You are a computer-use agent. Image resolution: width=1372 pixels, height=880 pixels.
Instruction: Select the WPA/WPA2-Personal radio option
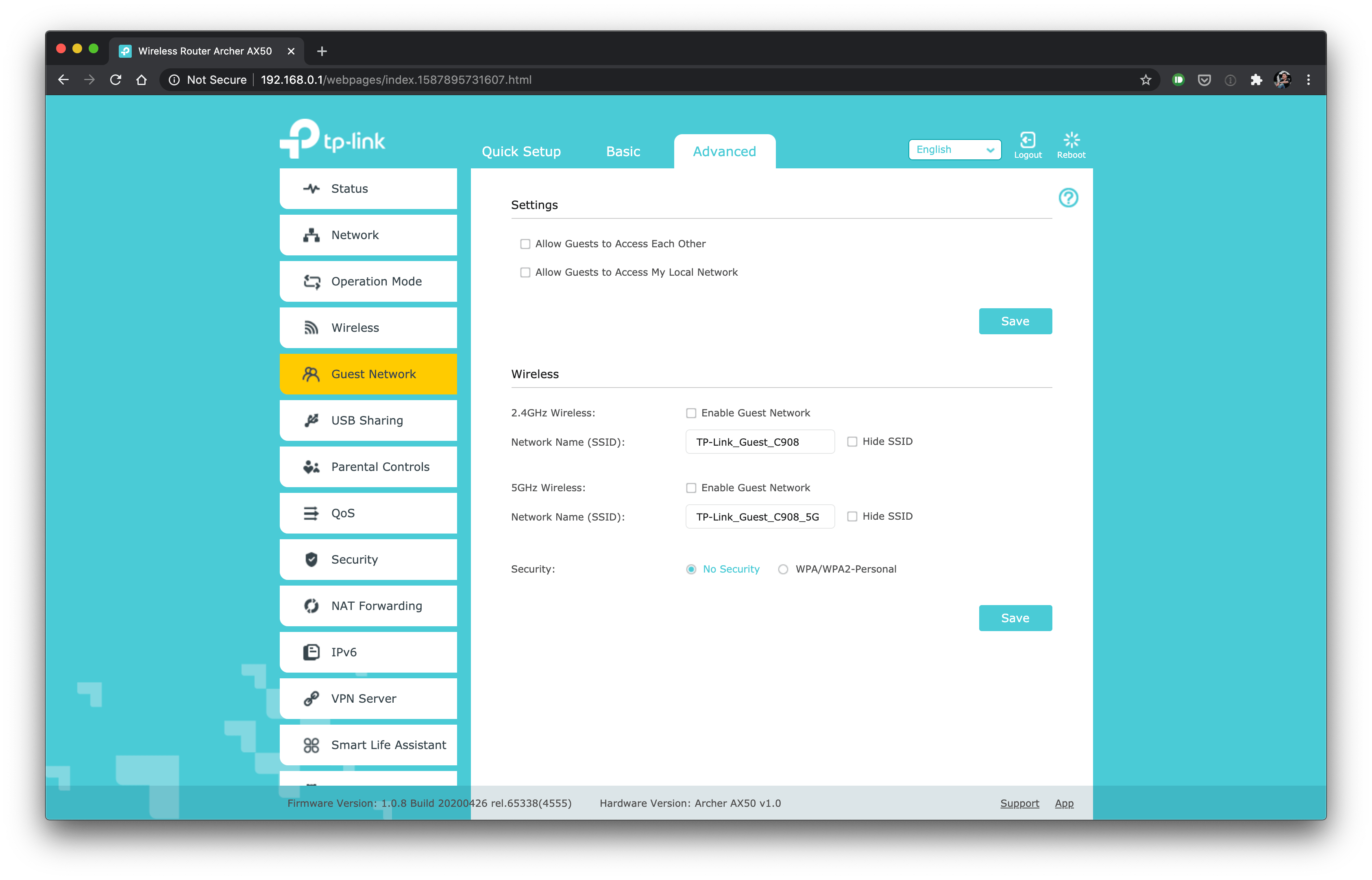coord(783,569)
